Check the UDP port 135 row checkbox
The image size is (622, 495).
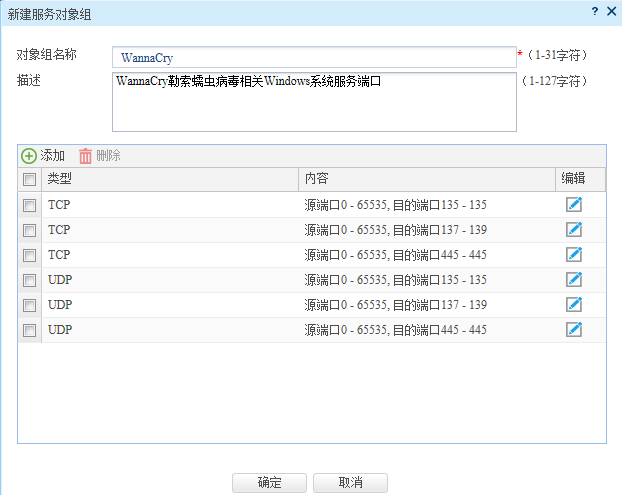[29, 280]
